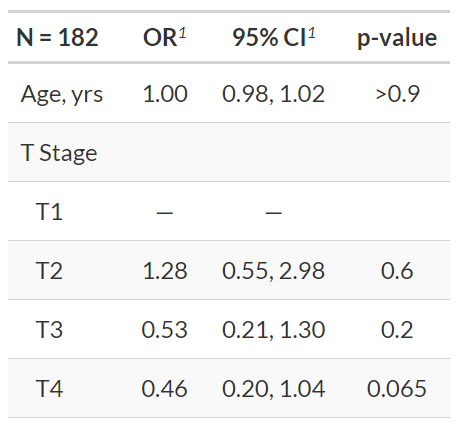
Task: Click the Age odds ratio 1.00
Action: (x=165, y=94)
